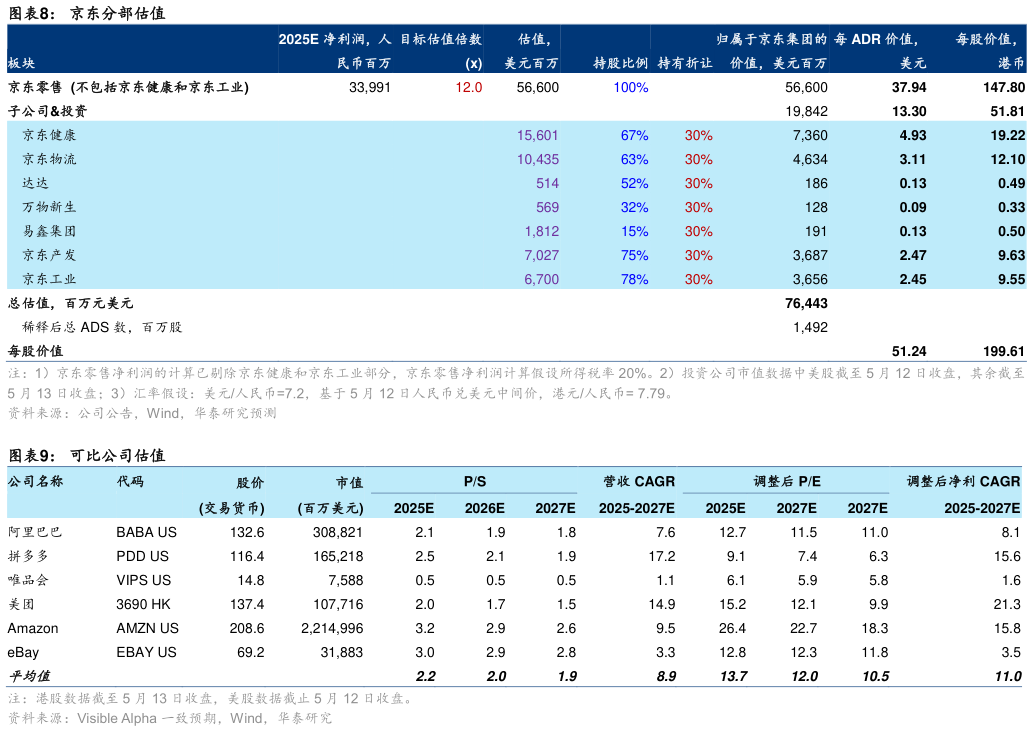Image resolution: width=1032 pixels, height=731 pixels.
Task: Click the red 12.0 target multiple value
Action: 468,87
